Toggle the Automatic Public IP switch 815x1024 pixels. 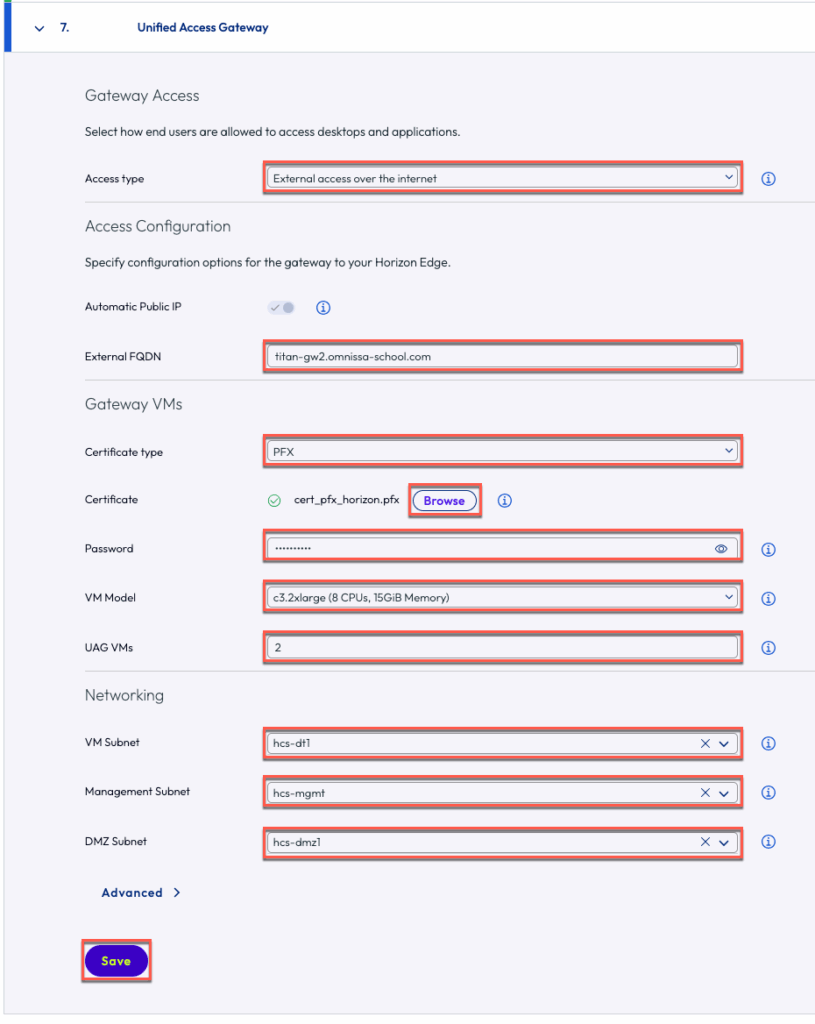click(281, 308)
